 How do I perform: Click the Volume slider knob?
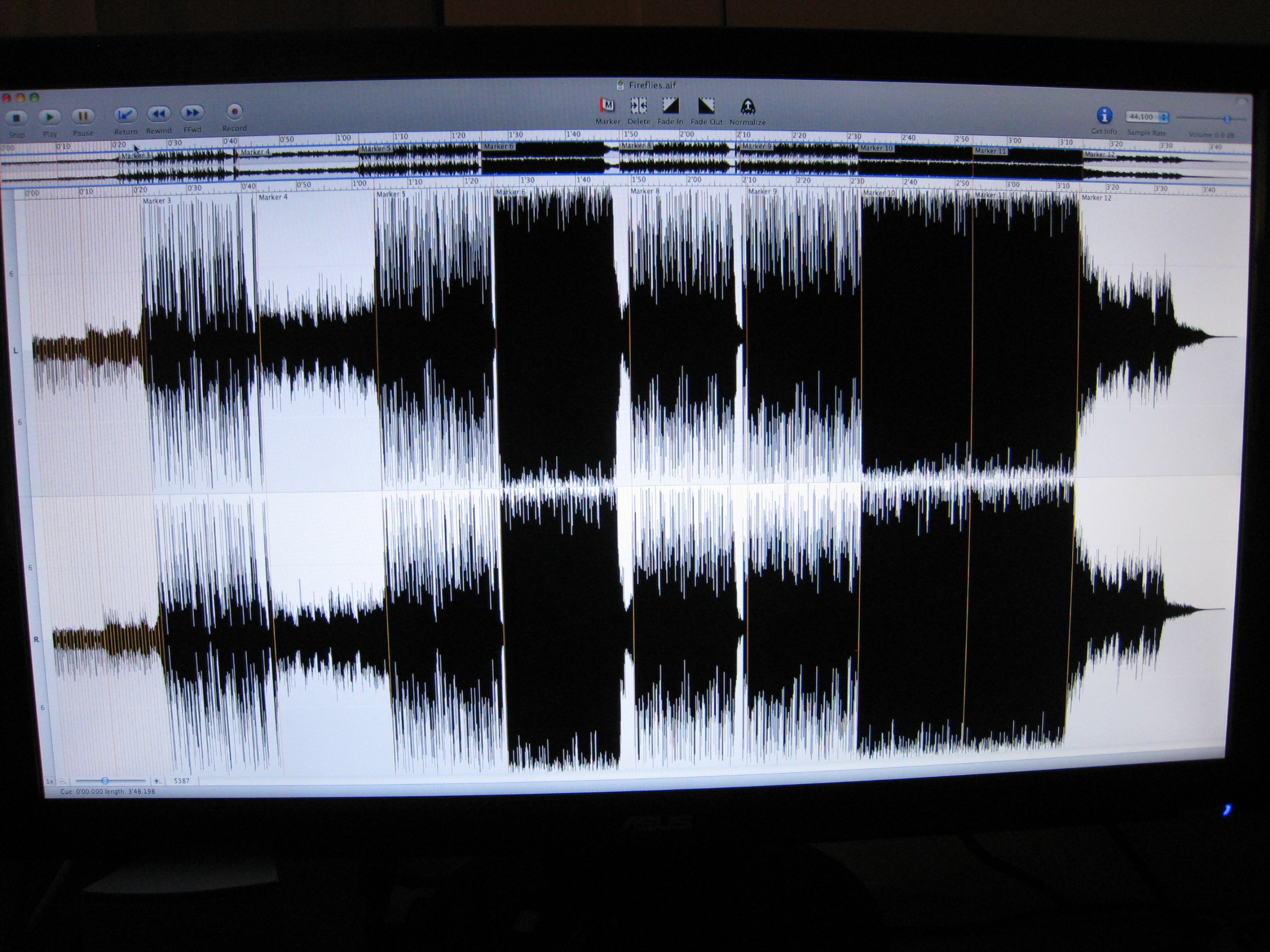tap(1227, 119)
